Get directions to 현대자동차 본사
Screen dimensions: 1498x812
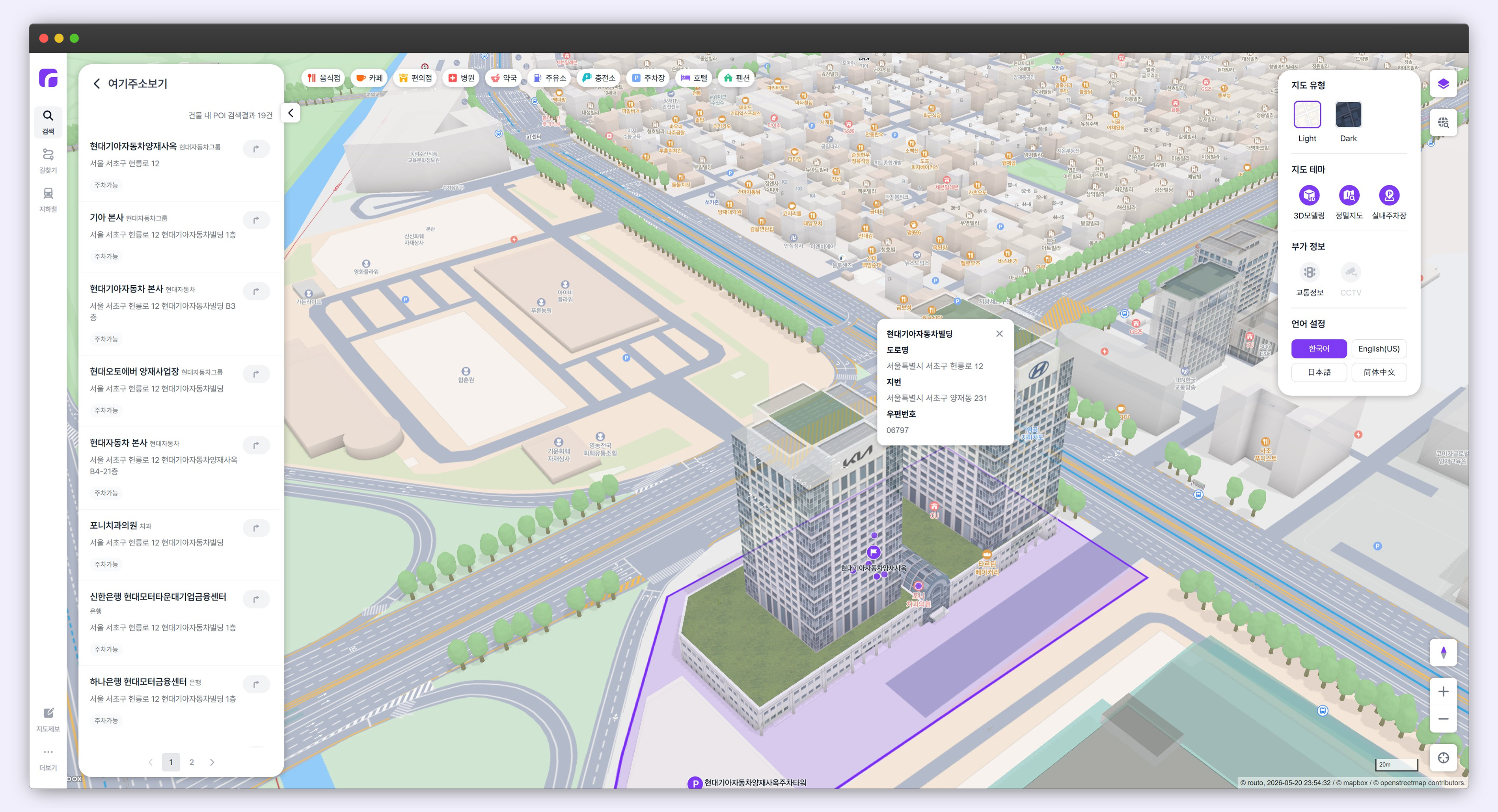(x=256, y=445)
